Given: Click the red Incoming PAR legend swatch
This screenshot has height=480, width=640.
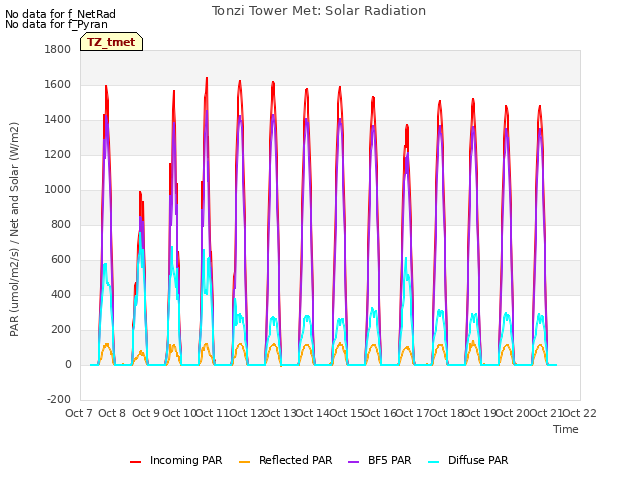Looking at the screenshot, I should click(136, 462).
